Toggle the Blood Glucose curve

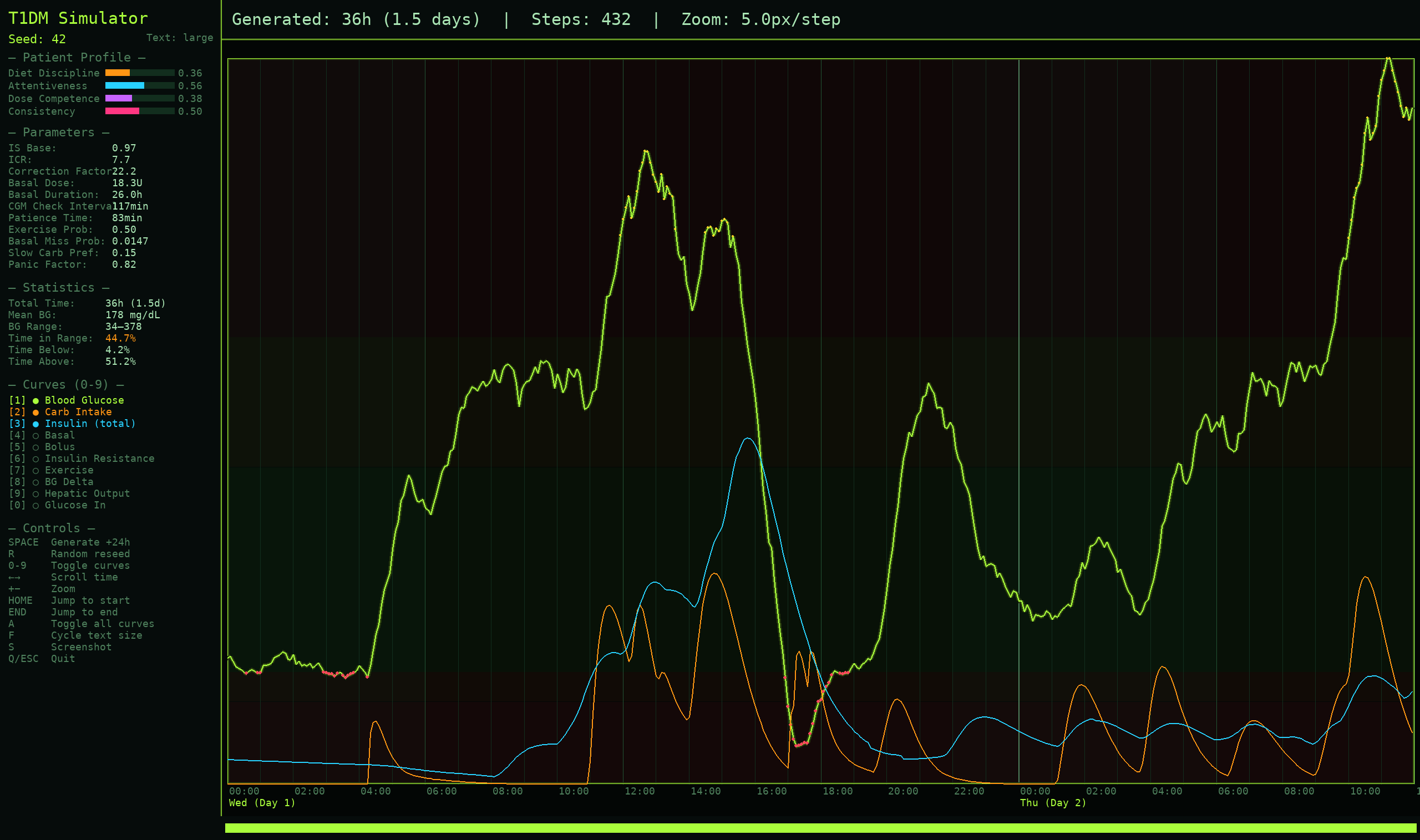tap(66, 400)
